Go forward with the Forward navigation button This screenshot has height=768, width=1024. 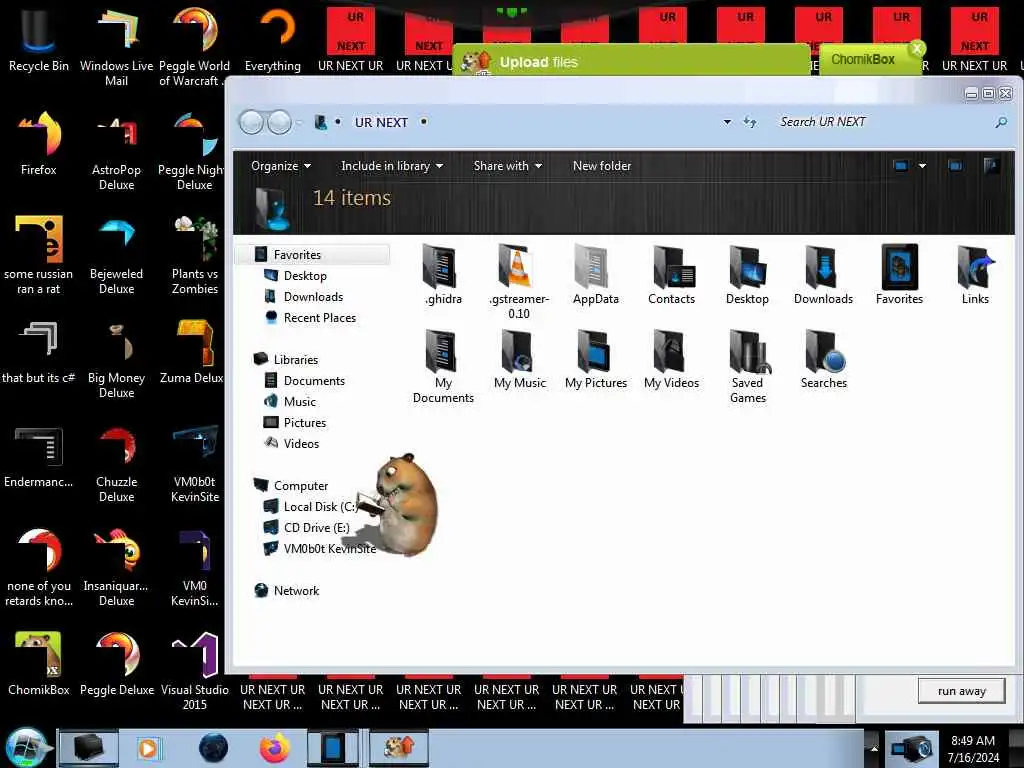tap(280, 122)
